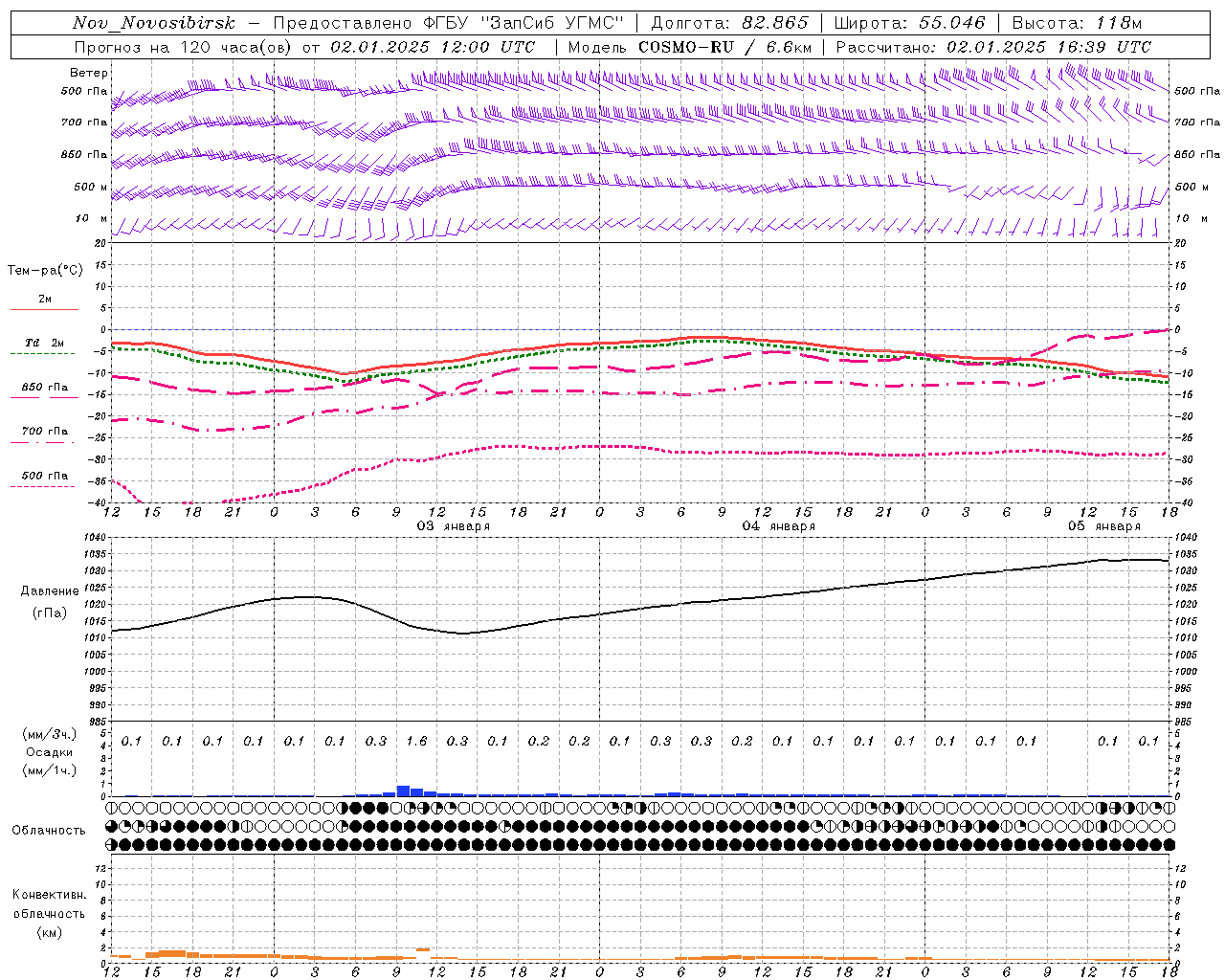Click the 05 января date label
The image size is (1225, 980).
(1104, 526)
